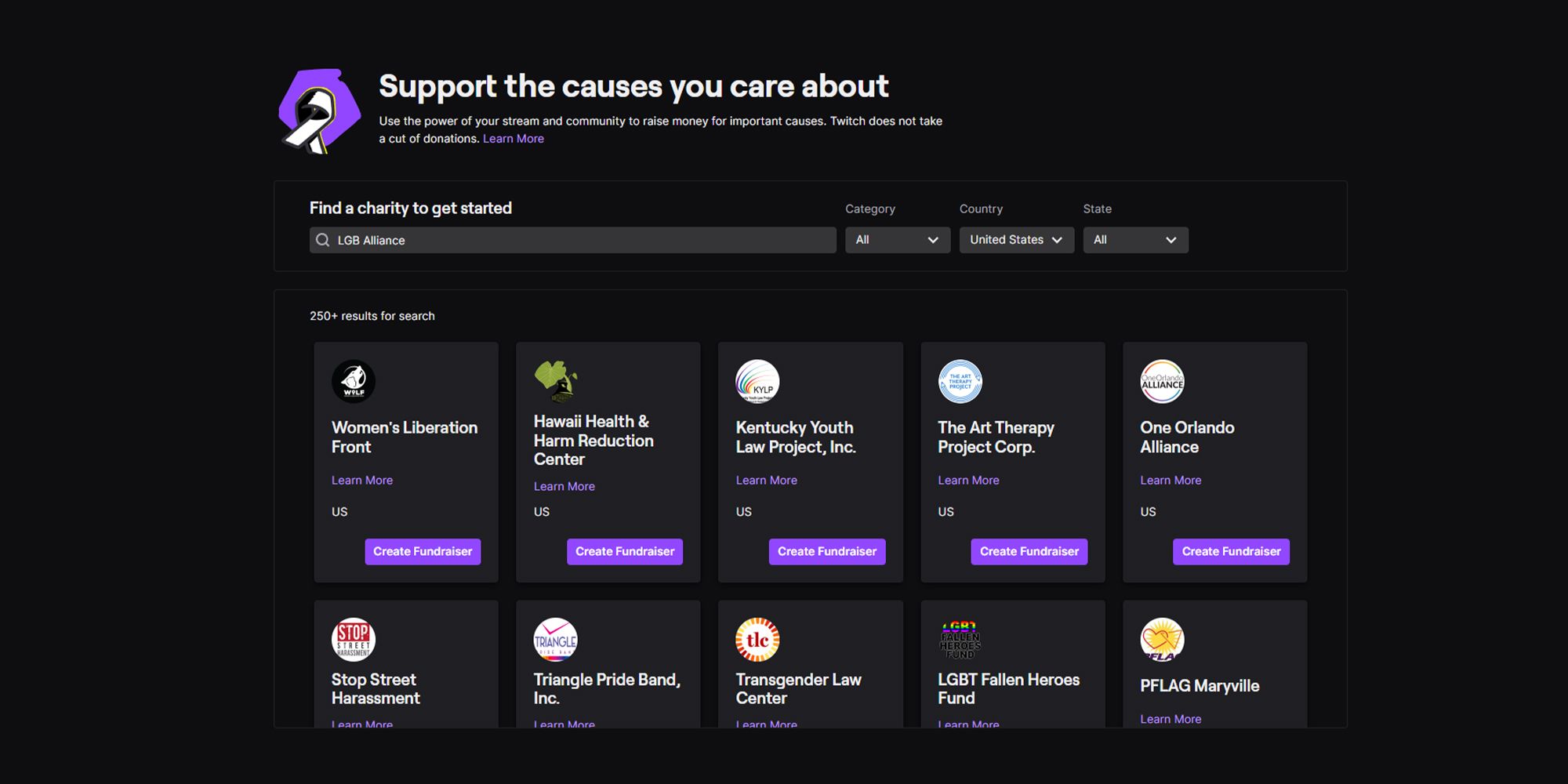Viewport: 1568px width, 784px height.
Task: Select the Triangle Pride Band, Inc. title
Action: pyautogui.click(x=607, y=688)
